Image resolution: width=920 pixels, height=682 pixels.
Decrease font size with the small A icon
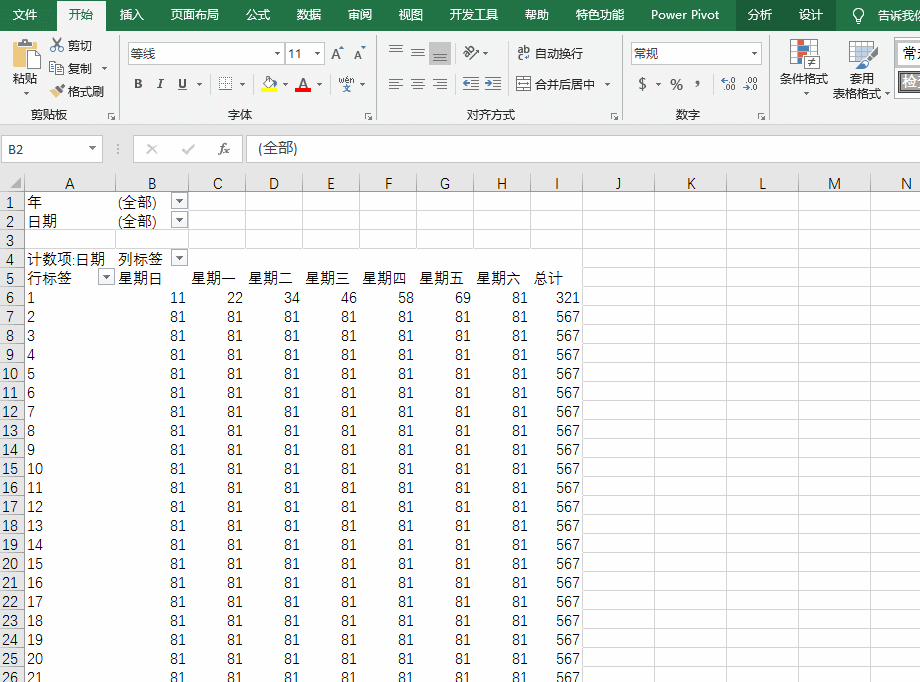pyautogui.click(x=359, y=54)
